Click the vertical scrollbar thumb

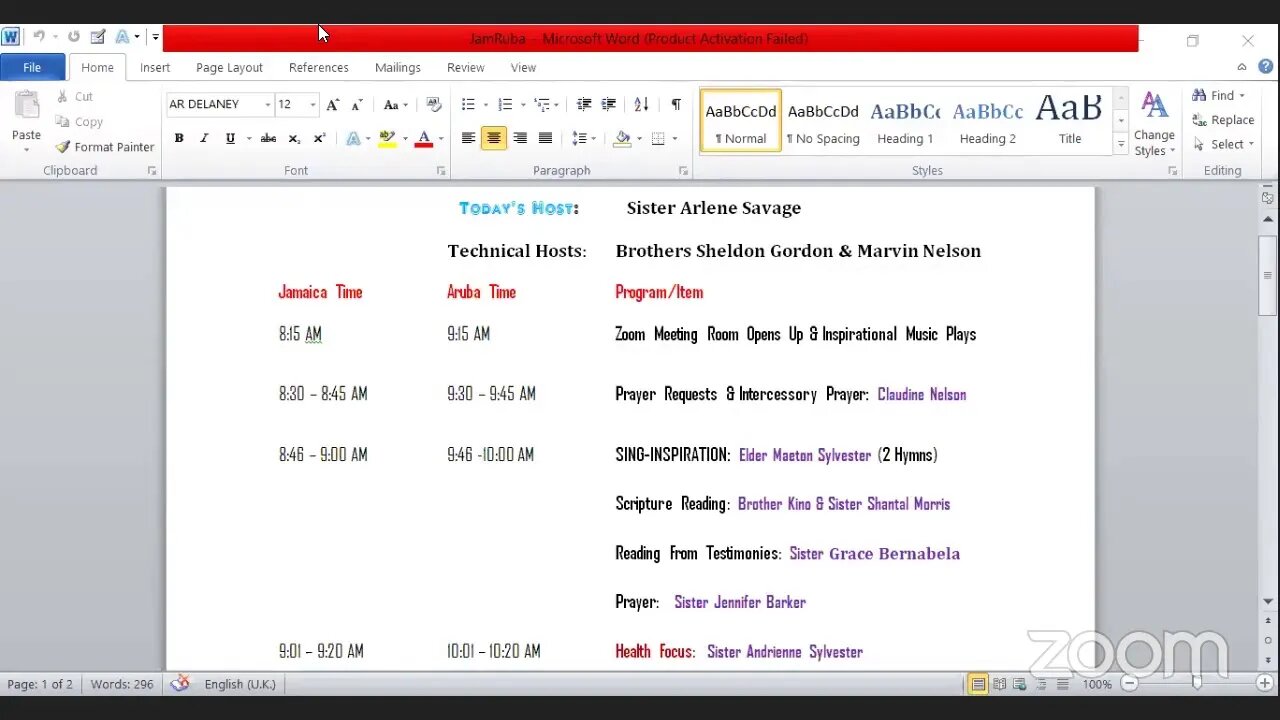click(1268, 276)
